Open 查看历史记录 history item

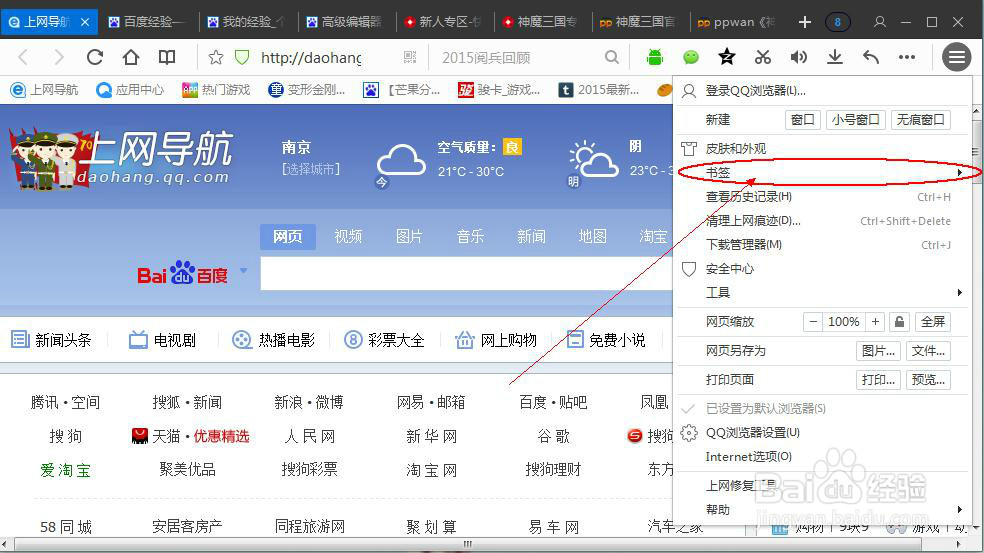[x=749, y=196]
